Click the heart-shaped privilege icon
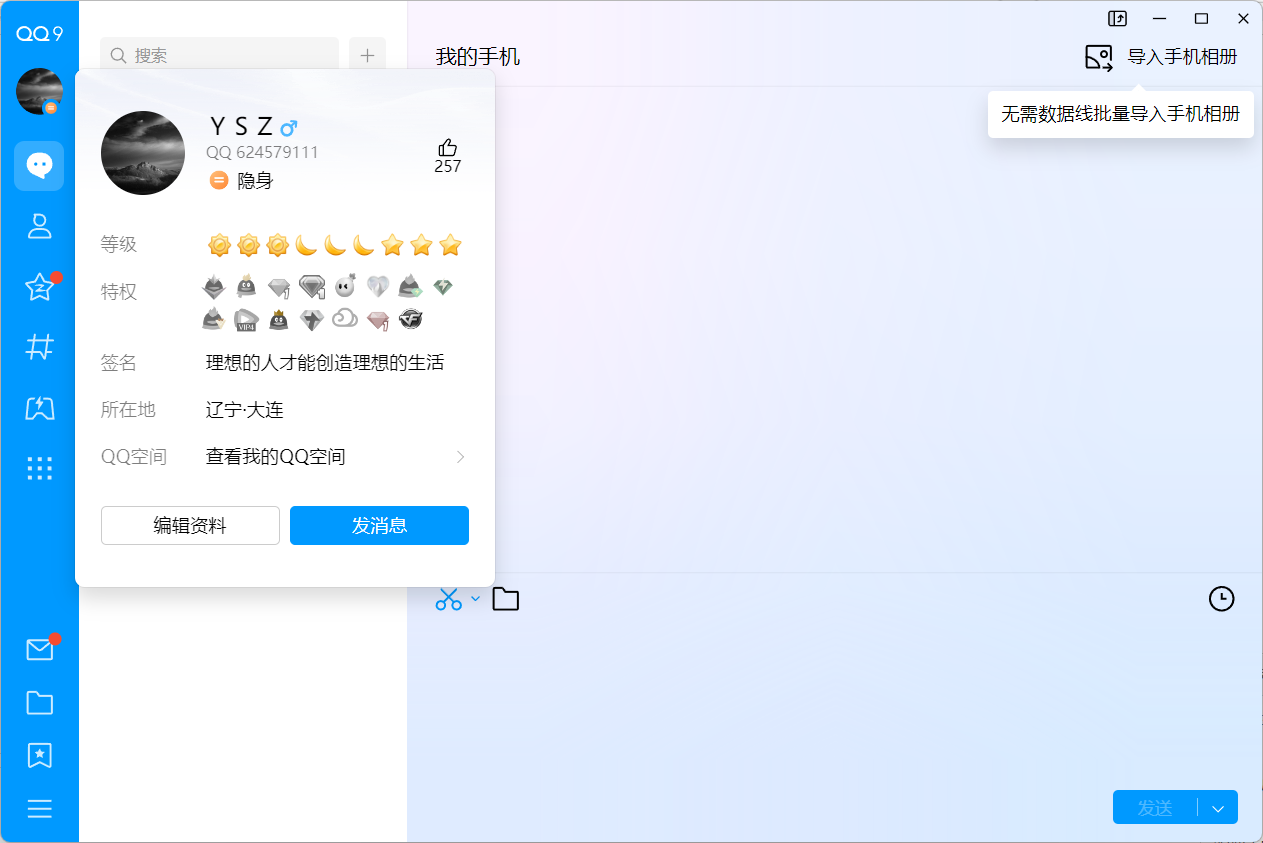The width and height of the screenshot is (1263, 843). tap(377, 288)
